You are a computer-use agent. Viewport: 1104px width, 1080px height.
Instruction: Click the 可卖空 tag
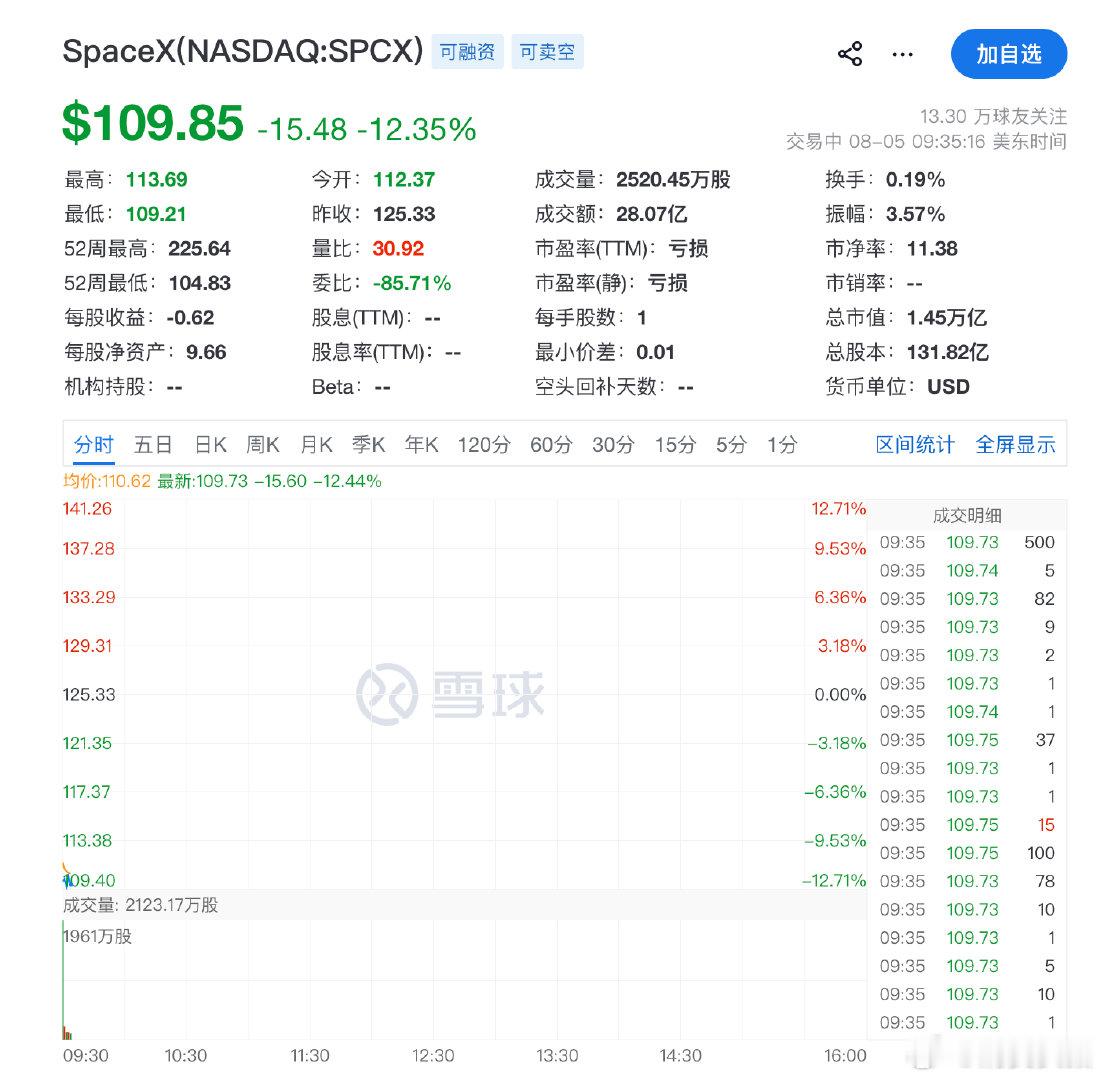point(547,52)
